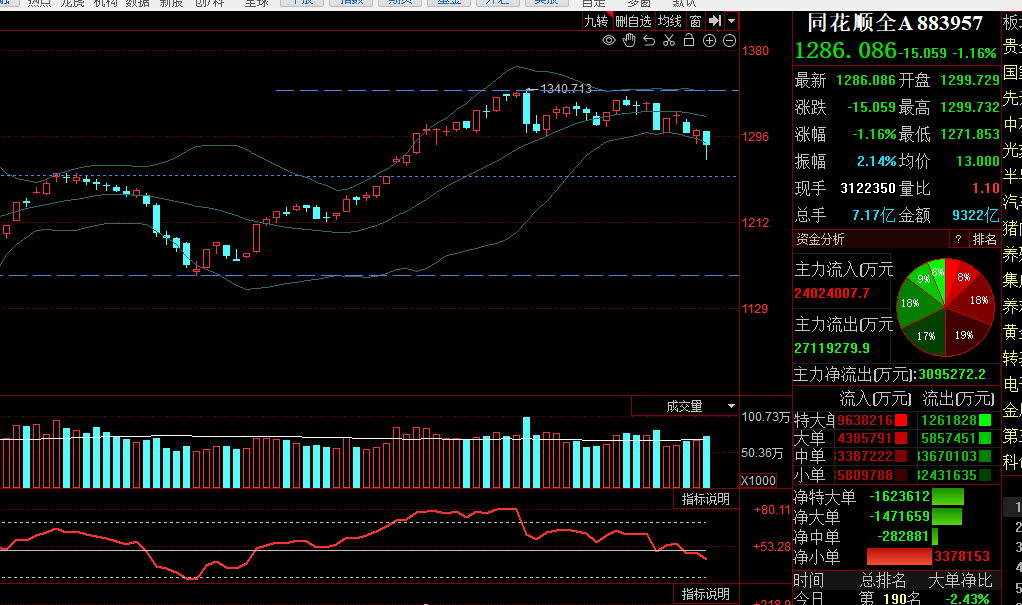Click the 均价 value 13.000

(x=978, y=161)
